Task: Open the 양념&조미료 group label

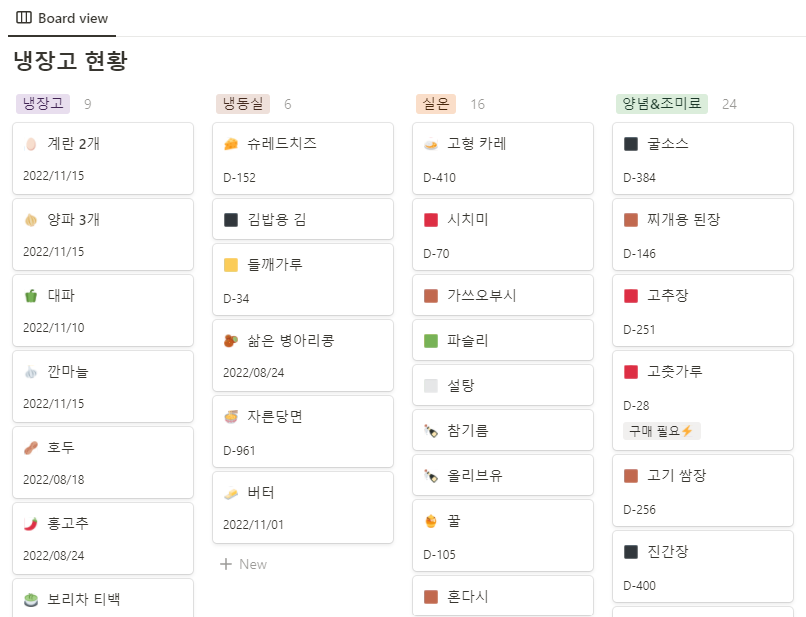Action: click(662, 103)
